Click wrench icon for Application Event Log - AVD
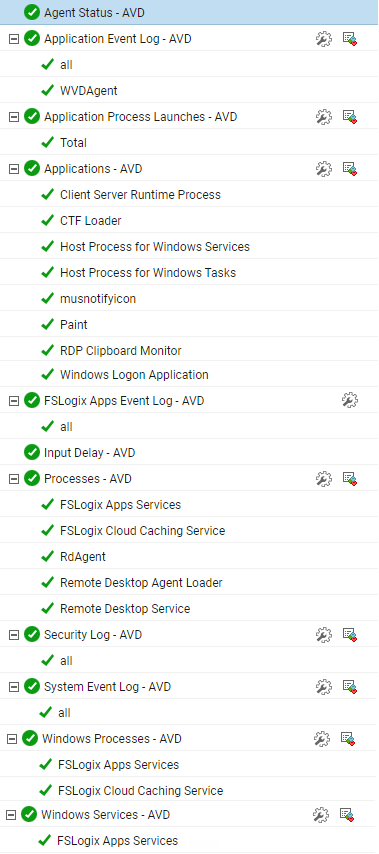This screenshot has width=379, height=854. pos(323,39)
